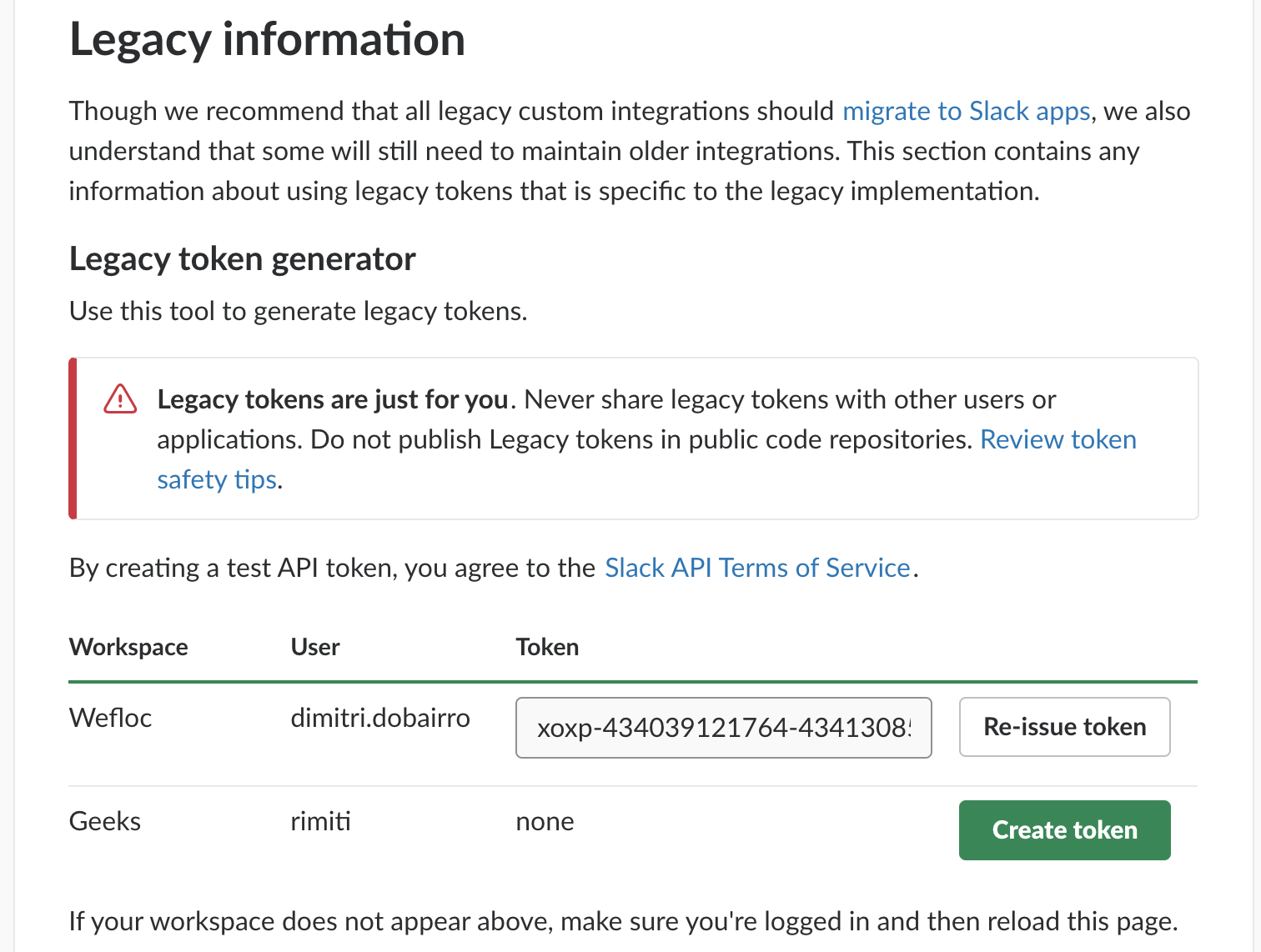Click the Create token button for Geeks
Viewport: 1261px width, 952px height.
pyautogui.click(x=1064, y=830)
